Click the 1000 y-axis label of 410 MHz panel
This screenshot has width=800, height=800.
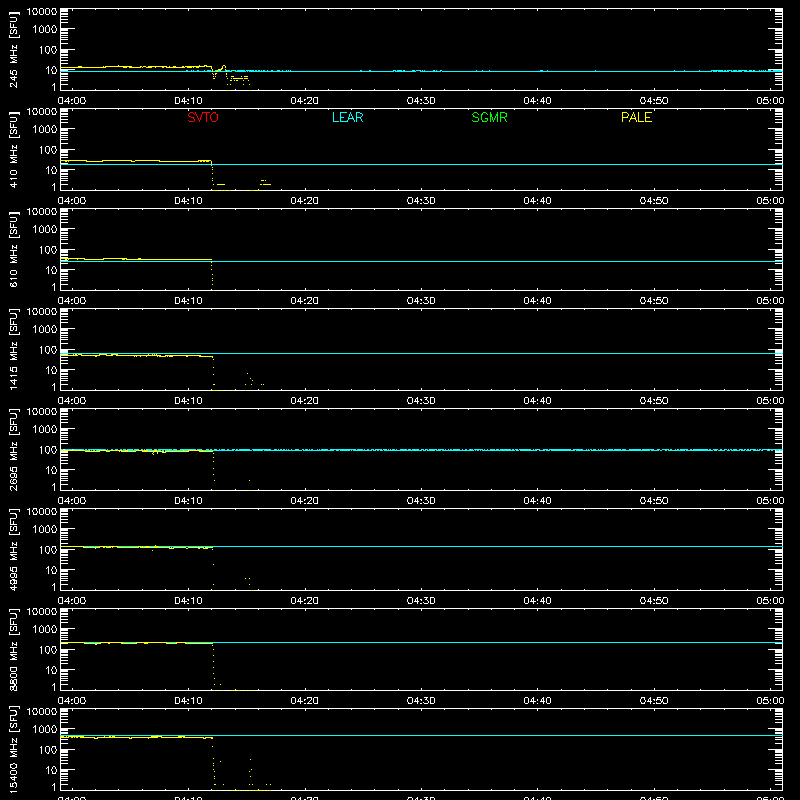click(45, 130)
